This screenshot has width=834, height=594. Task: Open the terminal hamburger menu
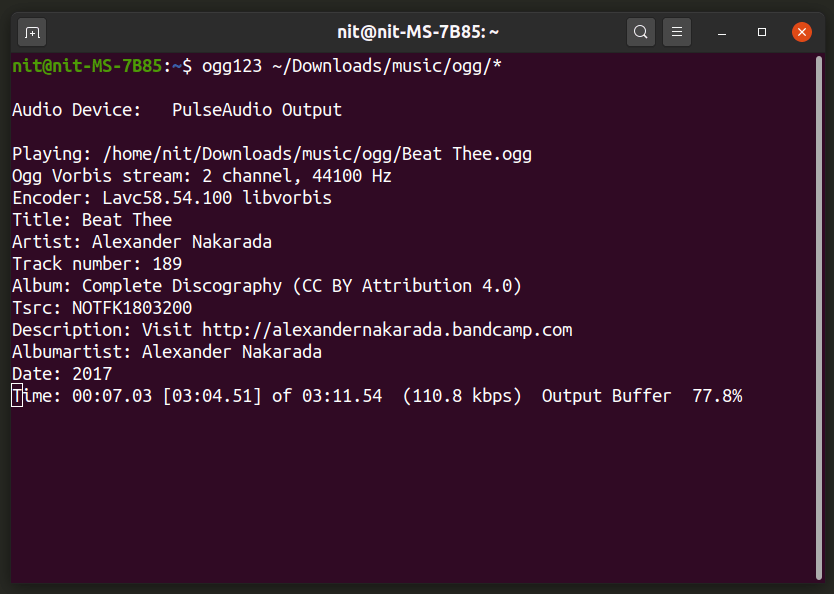(676, 31)
